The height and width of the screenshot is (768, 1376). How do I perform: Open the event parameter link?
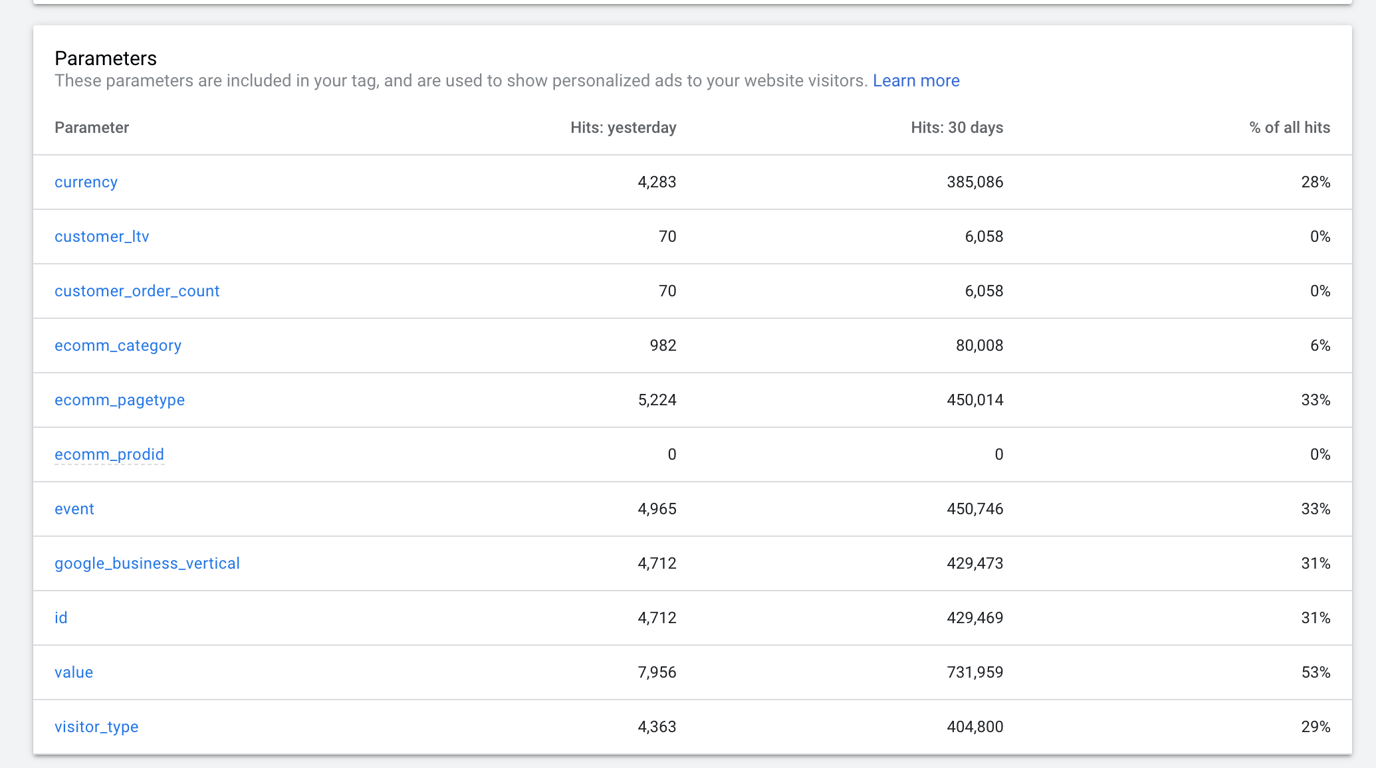pyautogui.click(x=74, y=509)
